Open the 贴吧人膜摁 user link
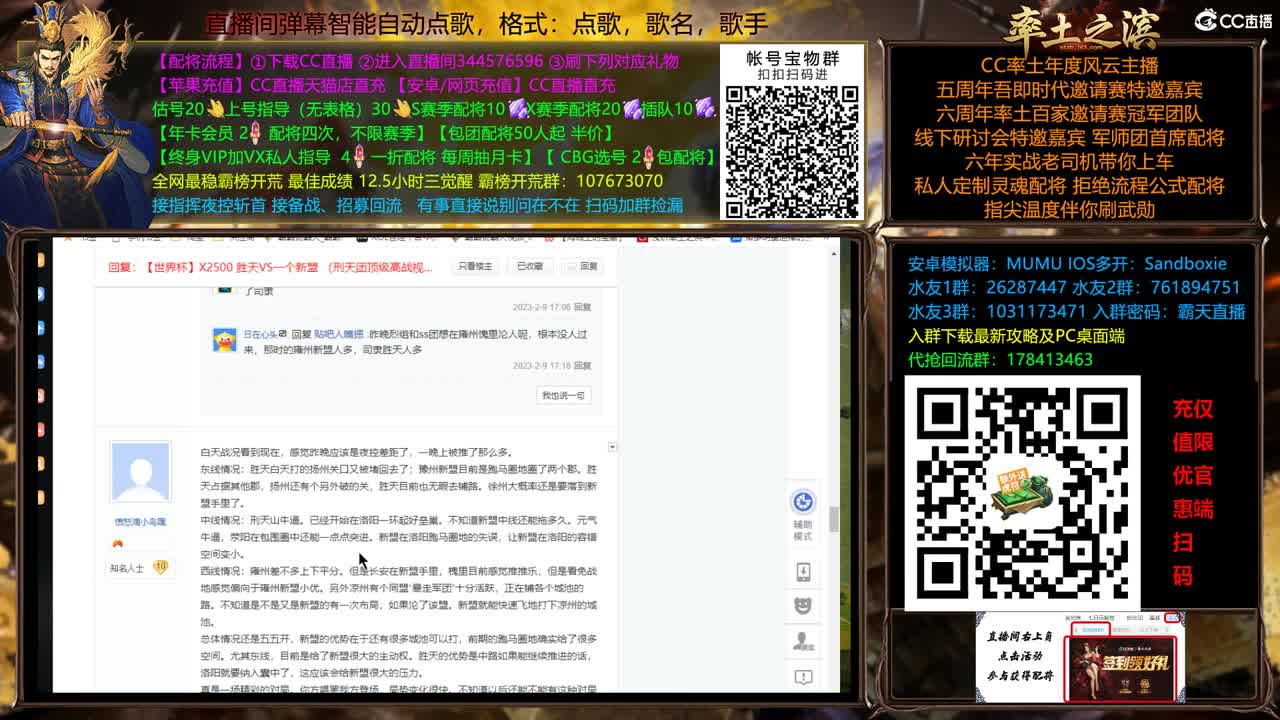 tap(339, 334)
